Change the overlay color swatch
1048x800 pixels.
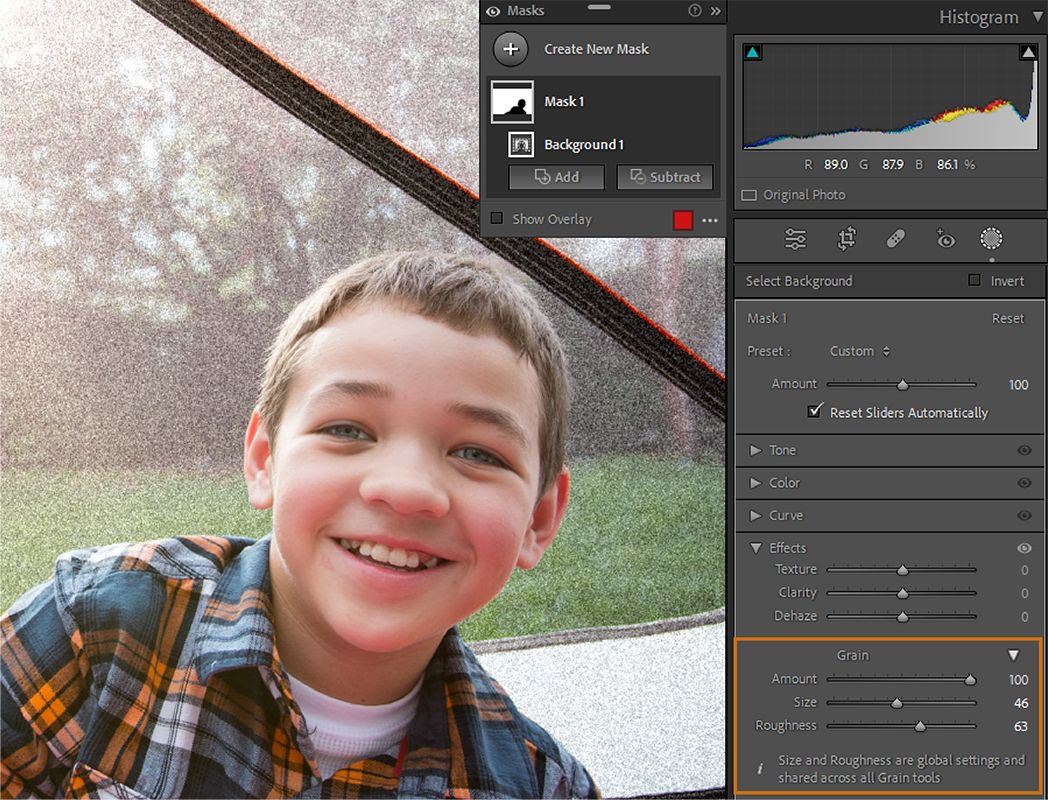click(682, 219)
